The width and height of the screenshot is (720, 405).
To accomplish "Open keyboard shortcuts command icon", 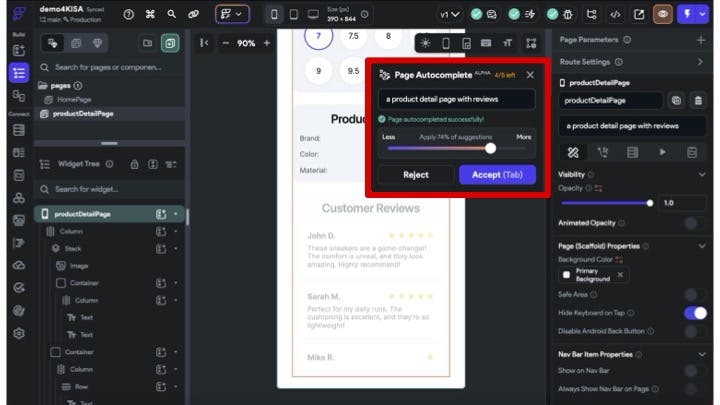I will [150, 14].
